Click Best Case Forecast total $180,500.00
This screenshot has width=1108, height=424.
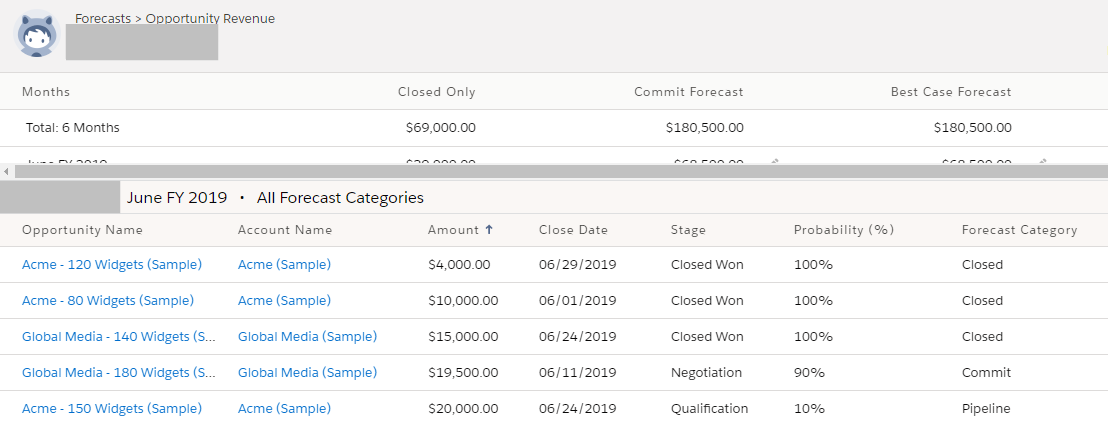click(x=972, y=128)
